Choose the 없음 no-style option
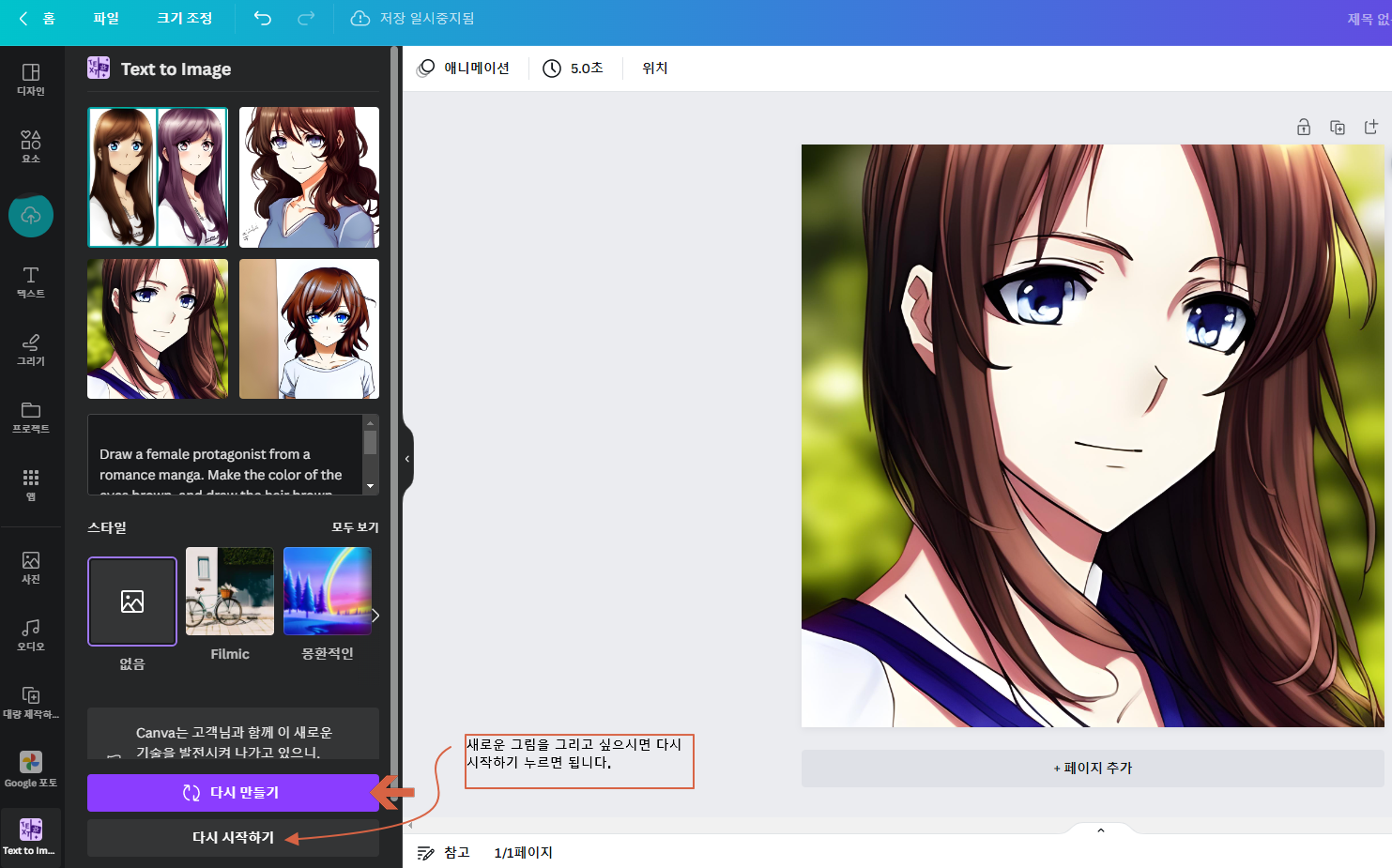The image size is (1392, 868). [x=132, y=602]
